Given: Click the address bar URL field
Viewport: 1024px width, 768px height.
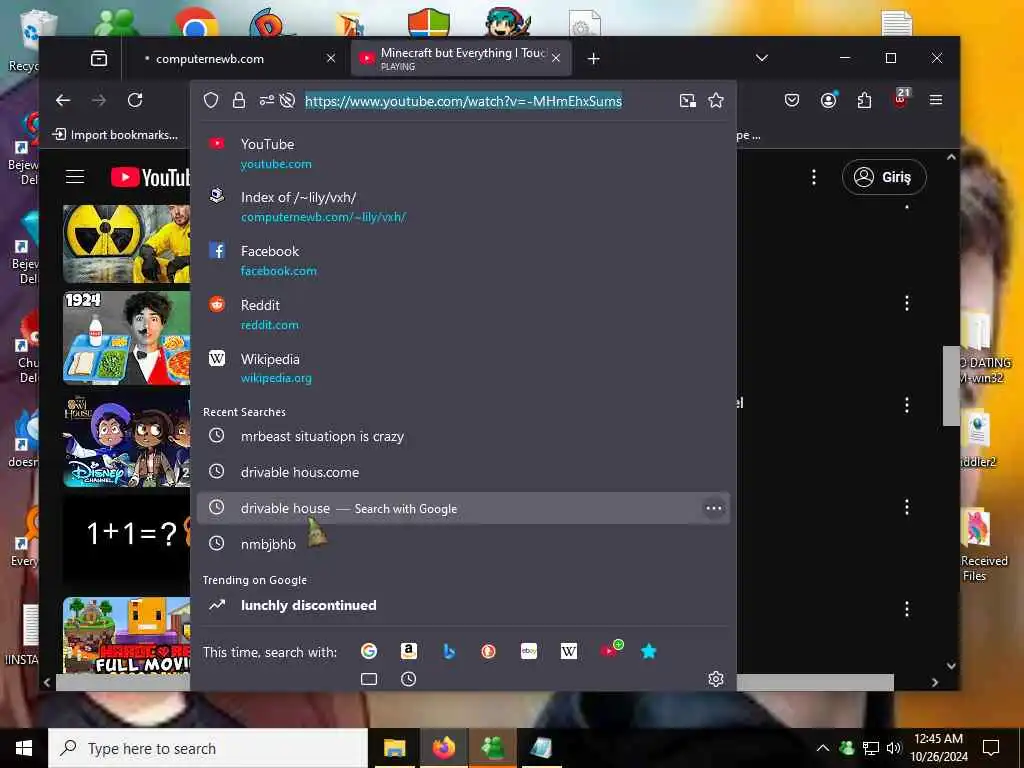Looking at the screenshot, I should [x=463, y=101].
